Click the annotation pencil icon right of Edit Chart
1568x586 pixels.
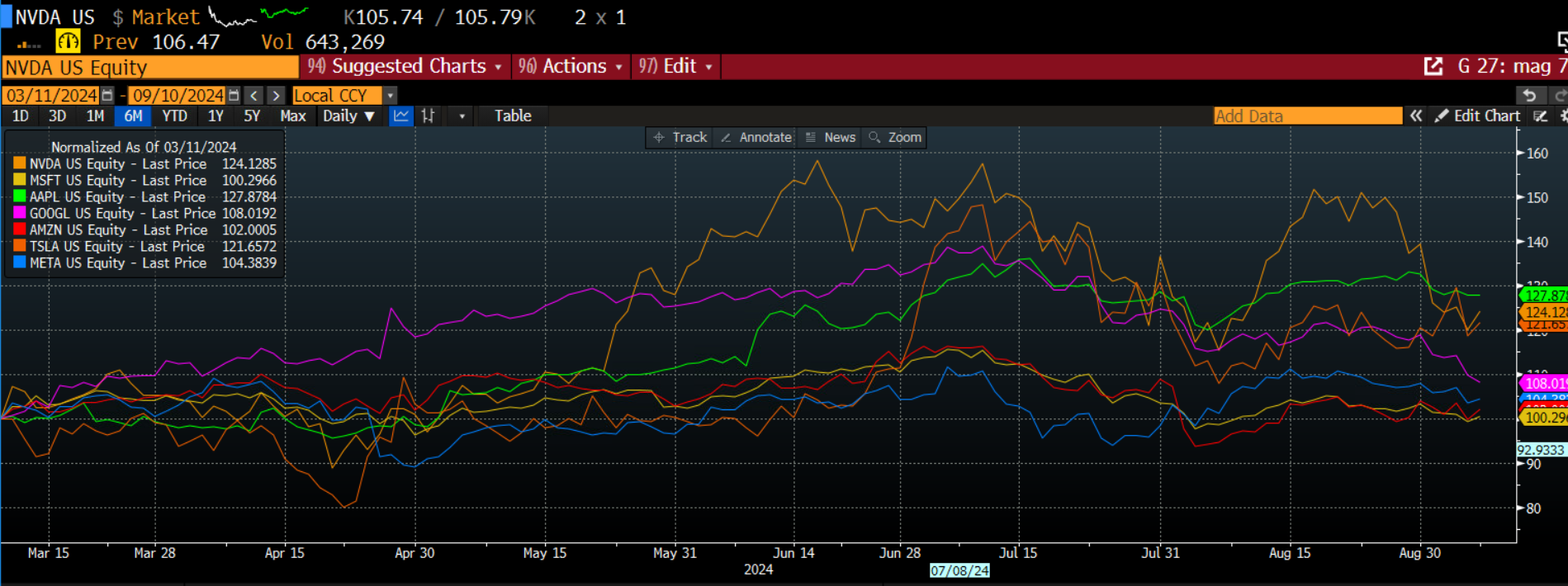(1540, 116)
